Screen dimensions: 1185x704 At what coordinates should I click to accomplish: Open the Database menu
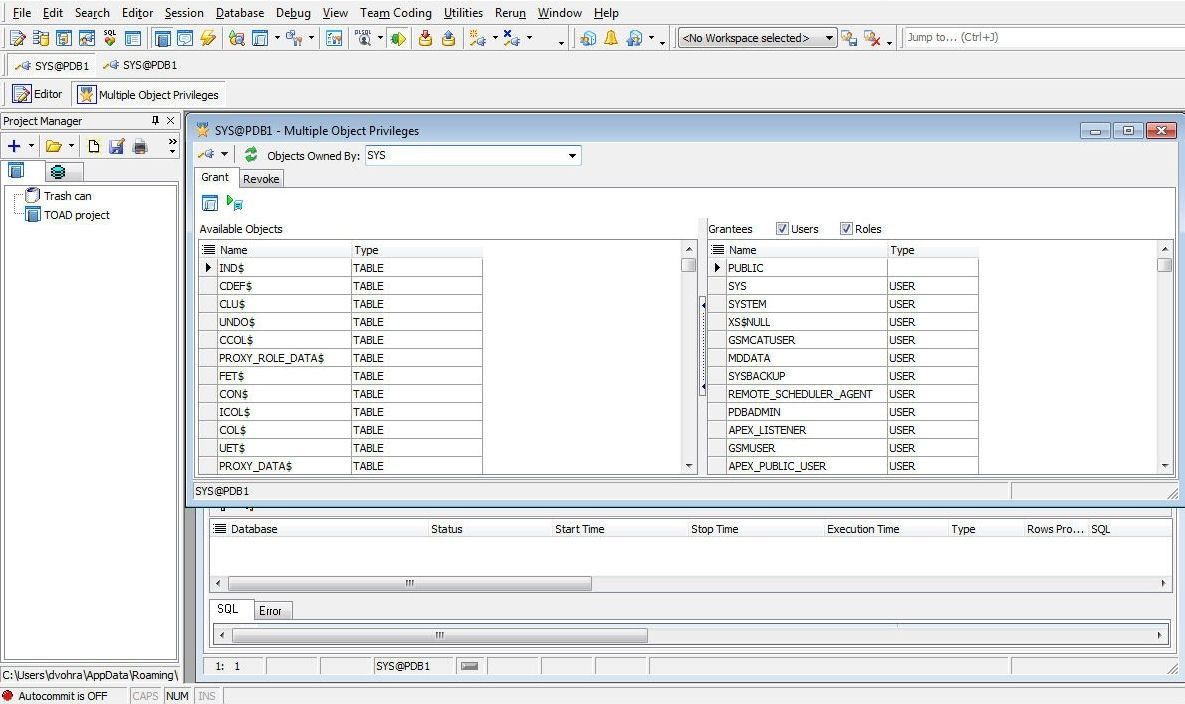click(x=240, y=13)
